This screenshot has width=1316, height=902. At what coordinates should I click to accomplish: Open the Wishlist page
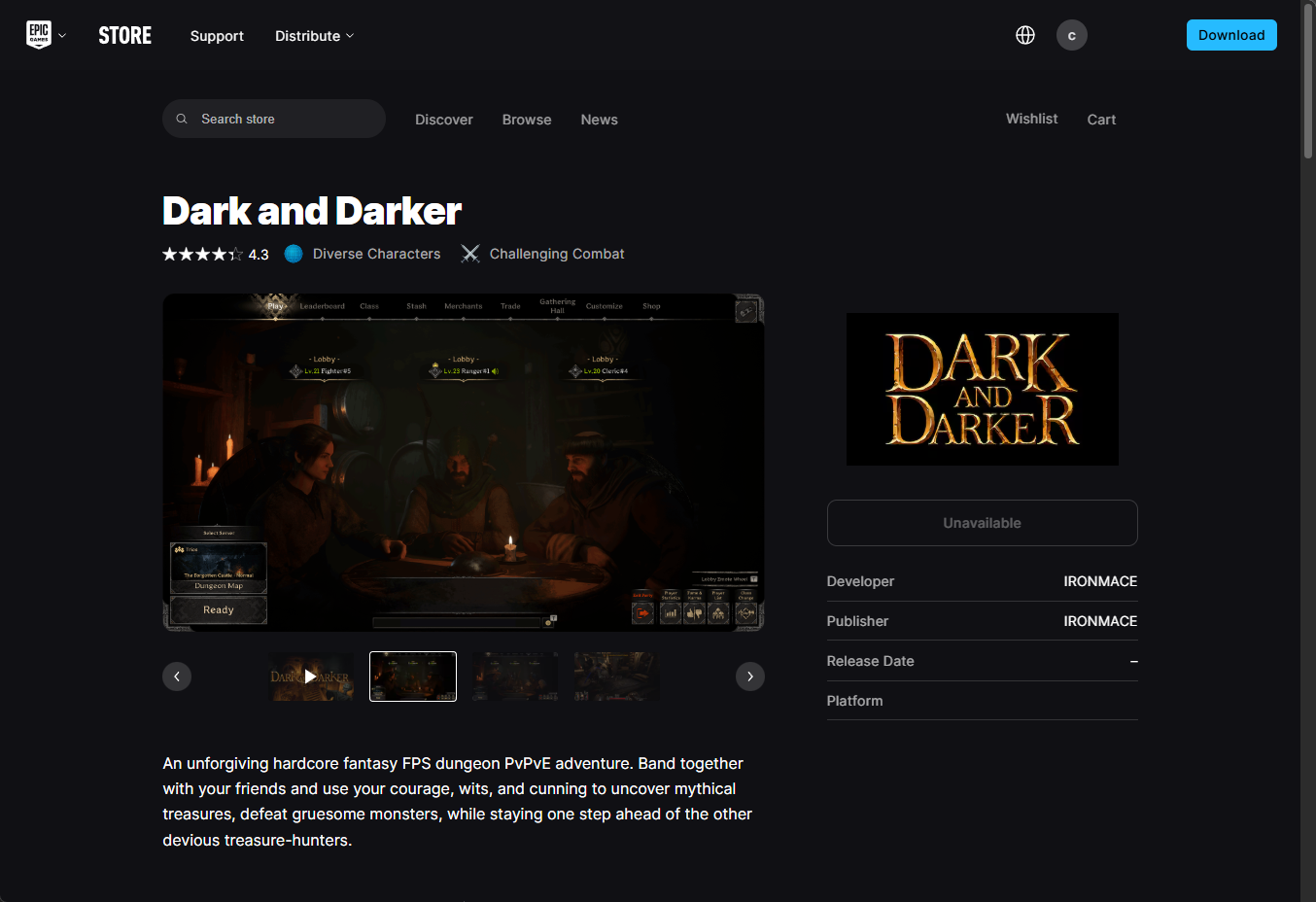(x=1031, y=119)
